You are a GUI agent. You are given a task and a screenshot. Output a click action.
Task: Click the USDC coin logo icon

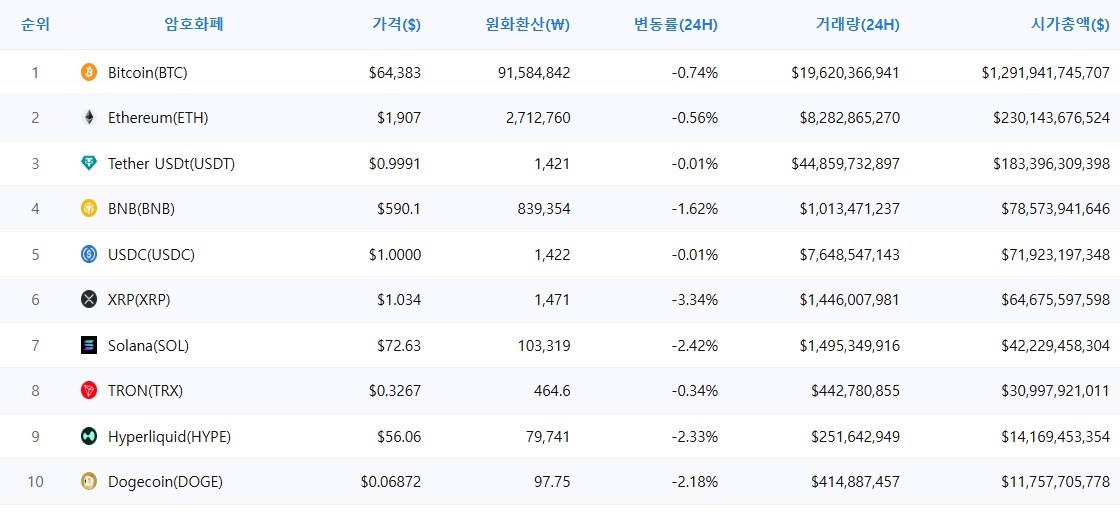click(x=89, y=254)
